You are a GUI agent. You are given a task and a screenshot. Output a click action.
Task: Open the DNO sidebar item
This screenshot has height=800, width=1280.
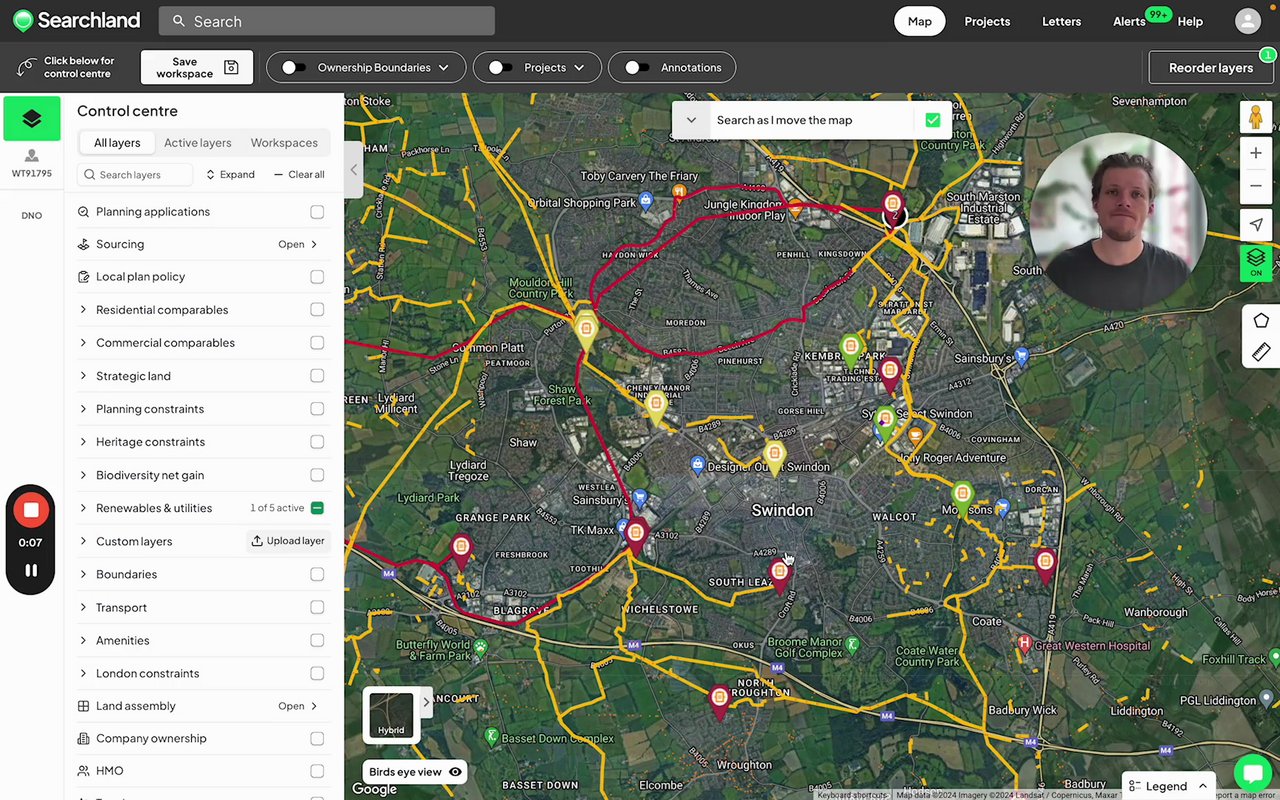pos(32,215)
